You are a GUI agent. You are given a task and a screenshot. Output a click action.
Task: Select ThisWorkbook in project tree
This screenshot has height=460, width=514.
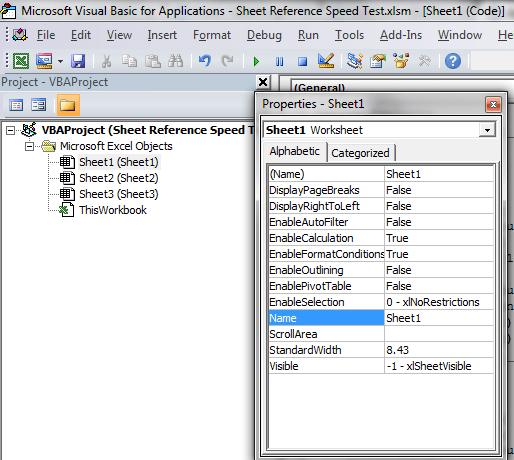tap(113, 210)
